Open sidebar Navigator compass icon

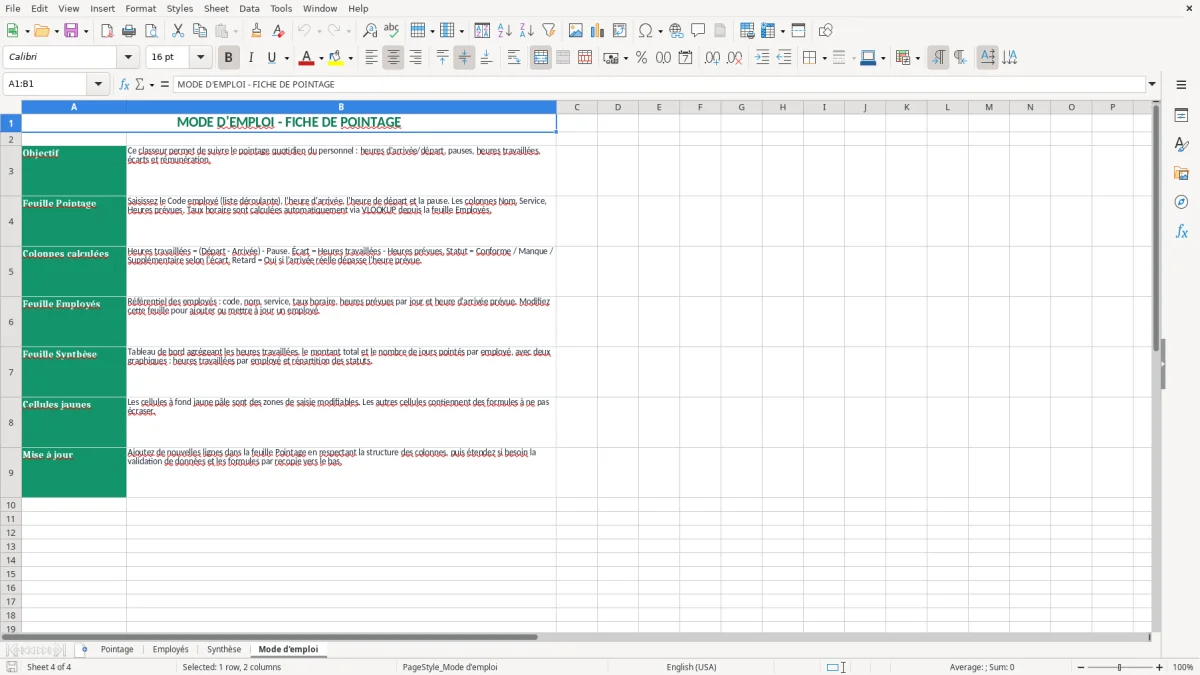pyautogui.click(x=1181, y=202)
